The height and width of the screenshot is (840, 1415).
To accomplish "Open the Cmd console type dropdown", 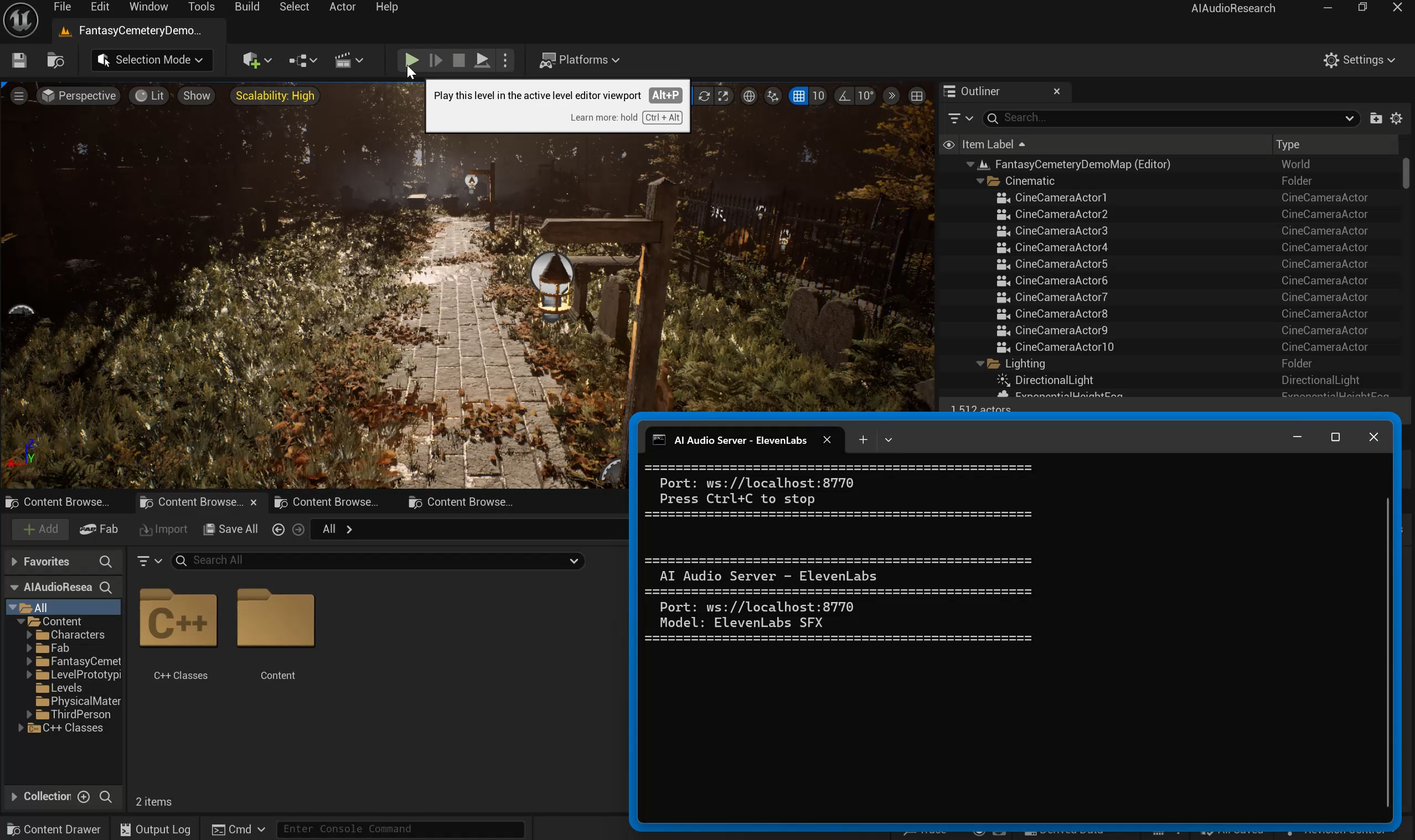I will coord(239,829).
